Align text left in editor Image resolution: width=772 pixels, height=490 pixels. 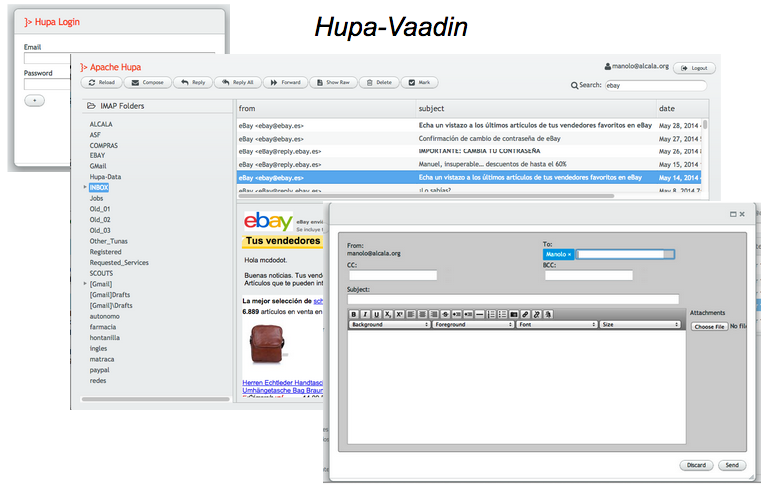(411, 314)
